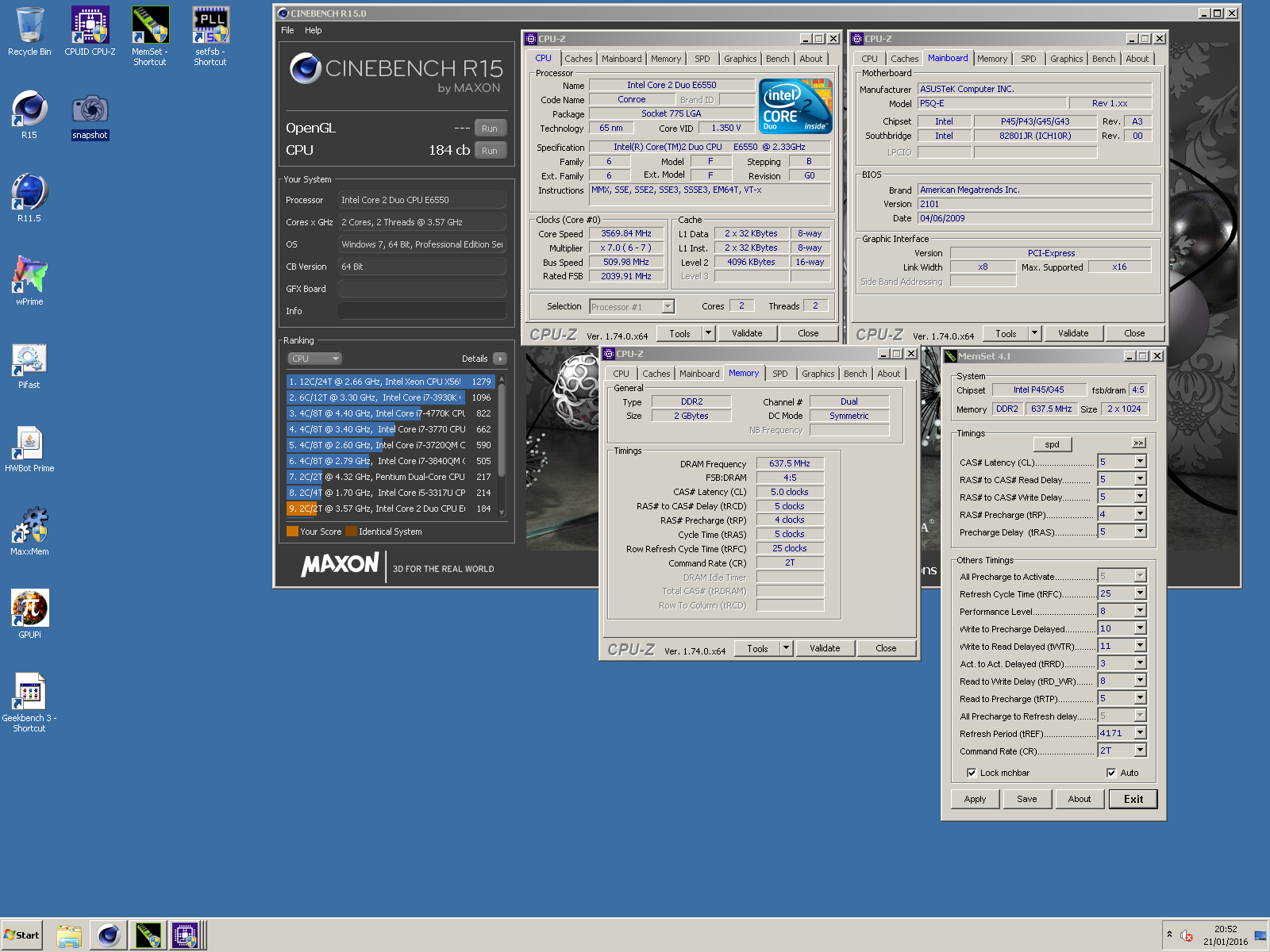Open the RAS# Precharge (tRP) dropdown

pyautogui.click(x=1141, y=514)
